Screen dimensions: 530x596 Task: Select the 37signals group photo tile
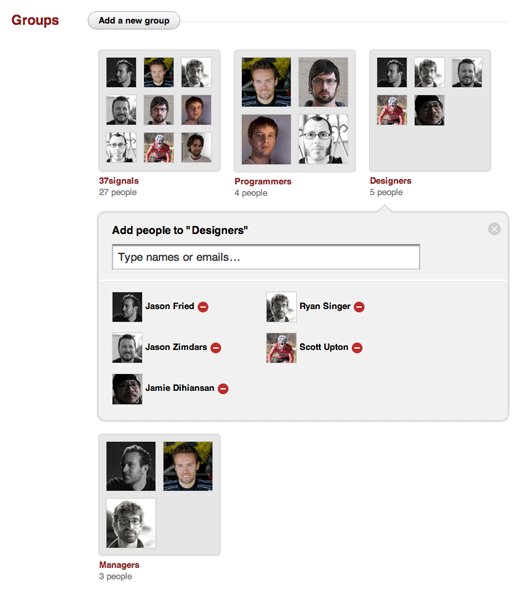pyautogui.click(x=159, y=110)
